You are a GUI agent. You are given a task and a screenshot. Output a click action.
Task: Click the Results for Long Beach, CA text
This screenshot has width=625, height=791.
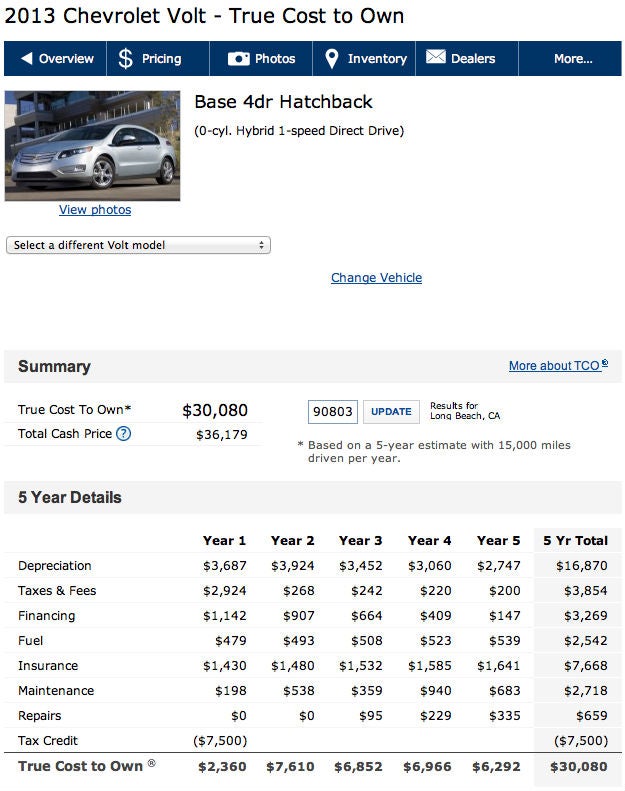465,411
